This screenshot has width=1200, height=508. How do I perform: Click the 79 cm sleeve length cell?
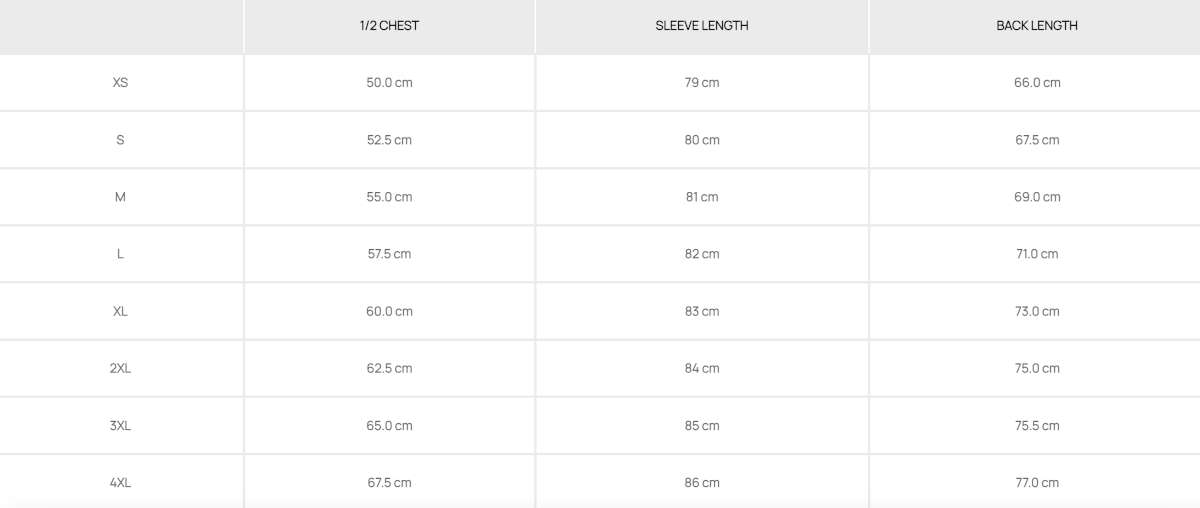[702, 83]
